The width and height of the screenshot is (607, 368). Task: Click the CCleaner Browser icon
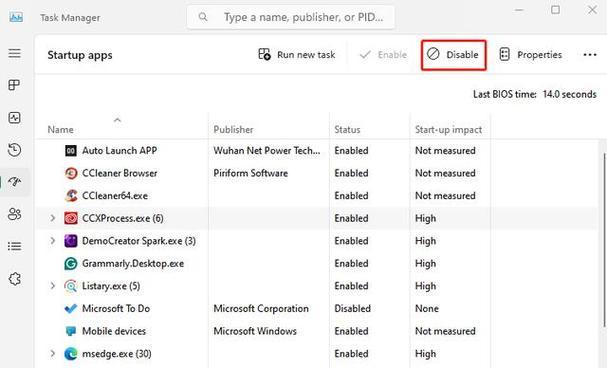70,173
